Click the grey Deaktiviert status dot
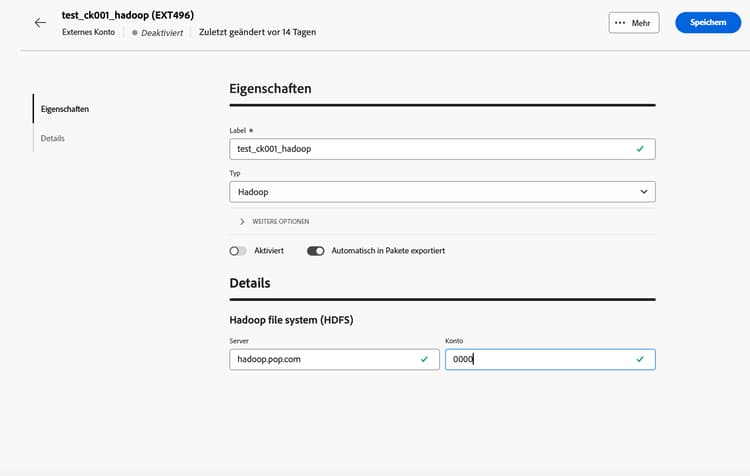The height and width of the screenshot is (476, 750). 135,33
